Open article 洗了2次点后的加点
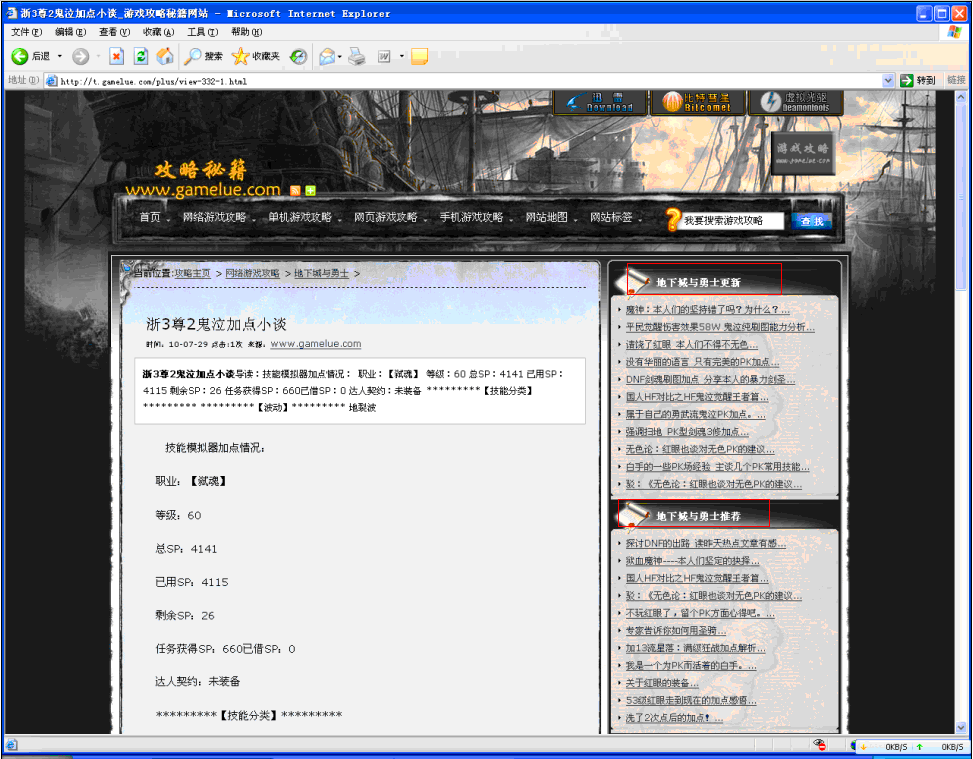Viewport: 973px width, 759px height. (x=674, y=718)
